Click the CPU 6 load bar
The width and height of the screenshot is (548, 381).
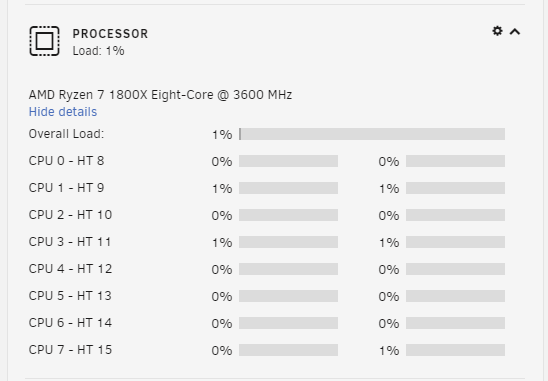[288, 323]
